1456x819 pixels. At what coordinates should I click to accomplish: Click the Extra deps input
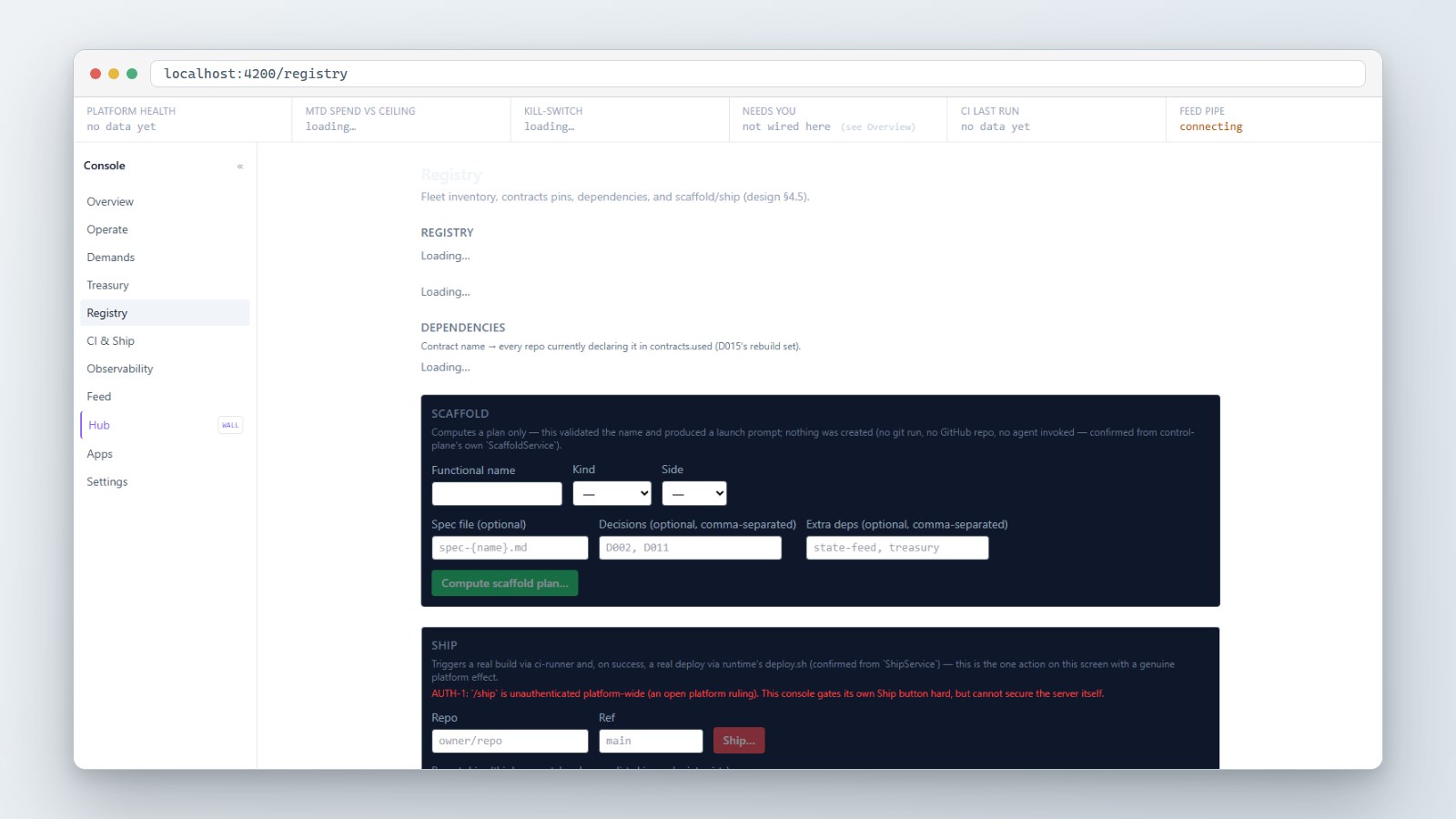point(897,548)
